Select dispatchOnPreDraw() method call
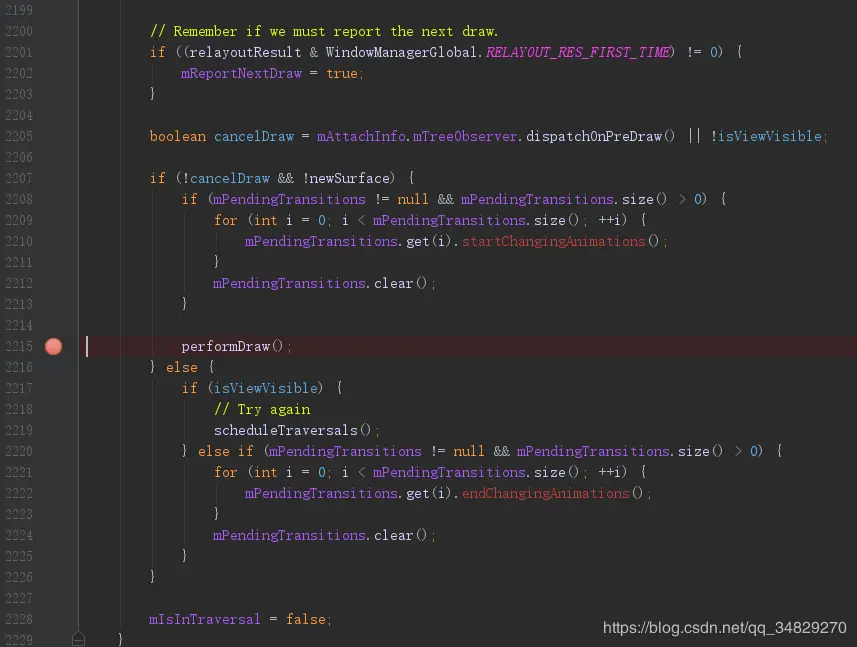This screenshot has height=647, width=857. 600,137
